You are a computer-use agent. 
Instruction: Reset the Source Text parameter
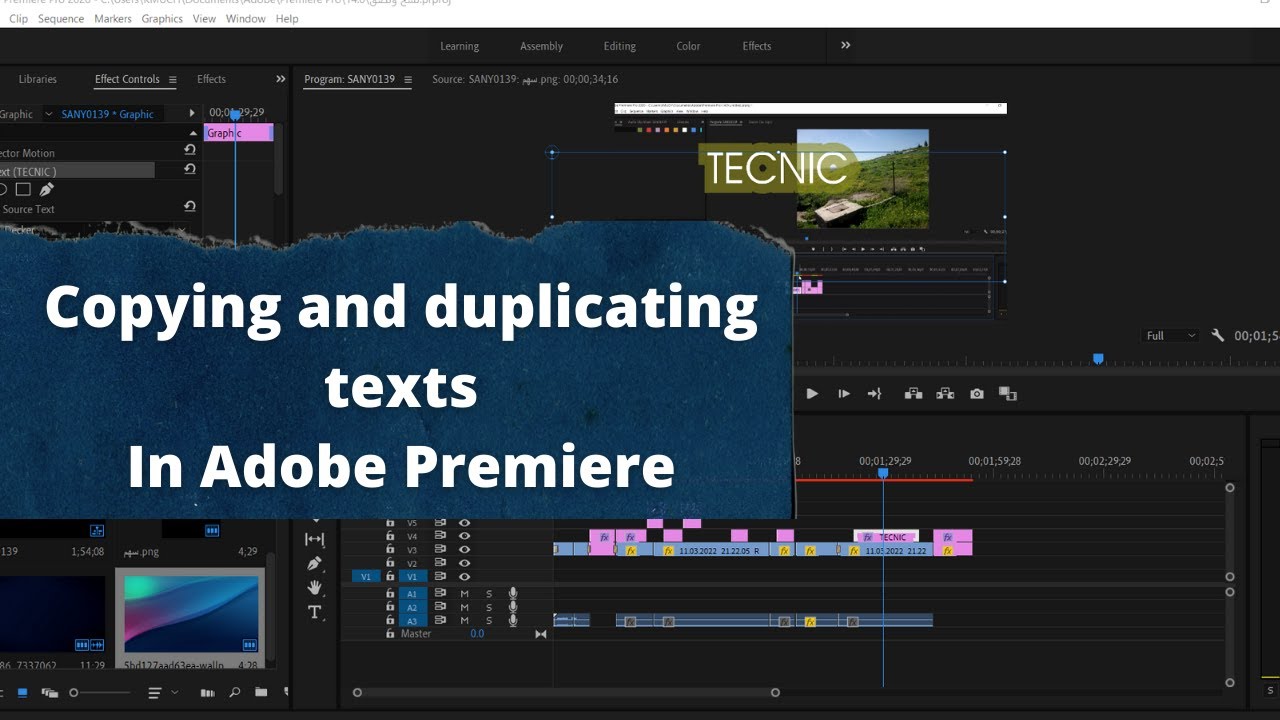pos(190,207)
